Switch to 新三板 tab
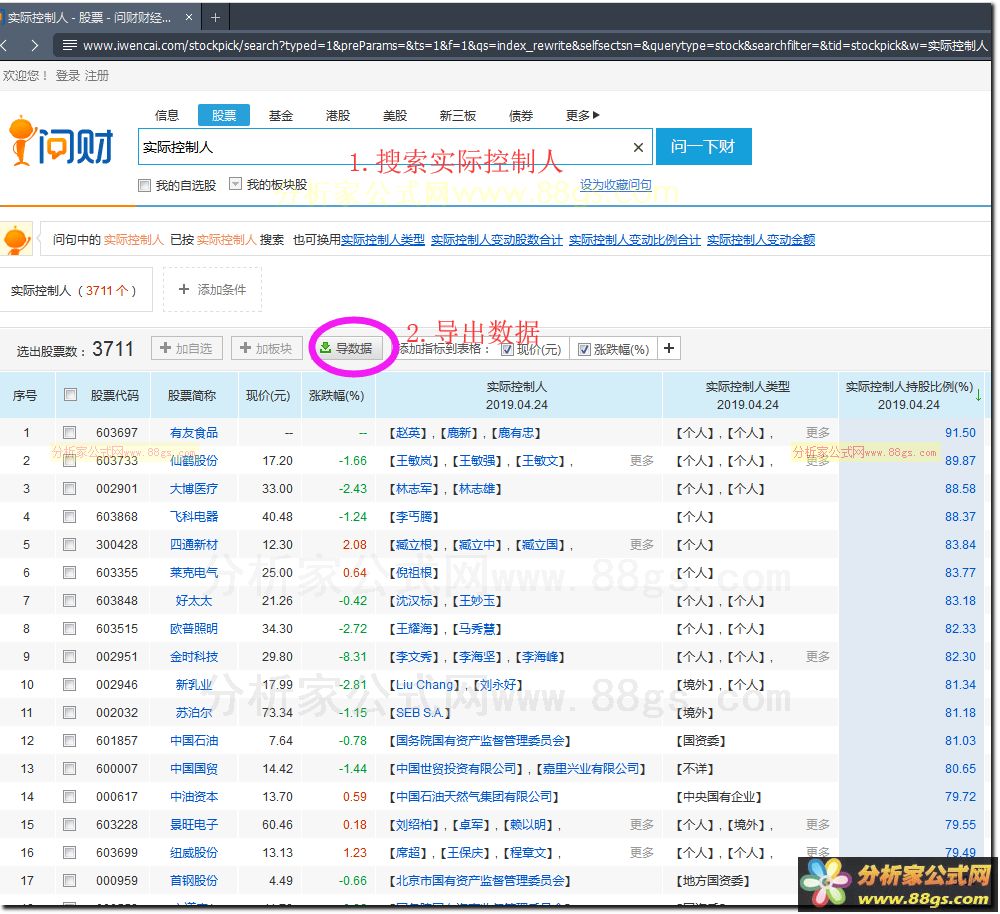Viewport: 1000px width, 914px height. (x=458, y=115)
